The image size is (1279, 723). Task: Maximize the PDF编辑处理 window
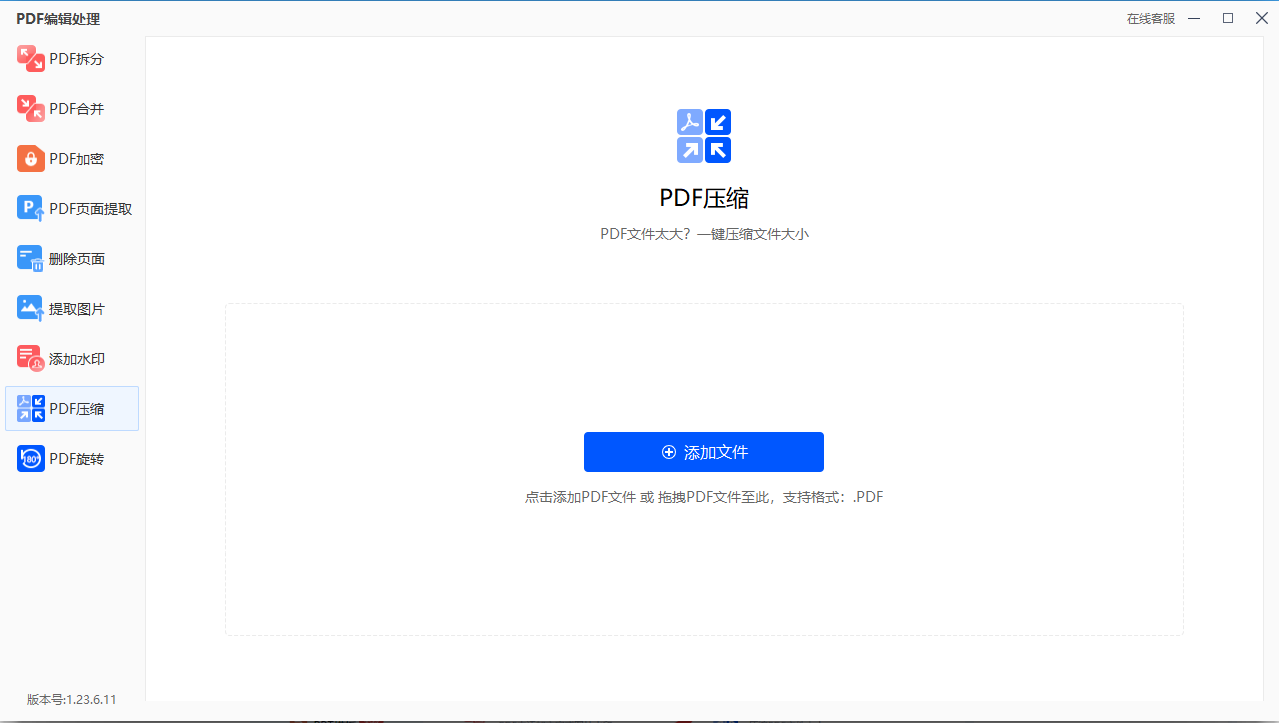tap(1228, 18)
